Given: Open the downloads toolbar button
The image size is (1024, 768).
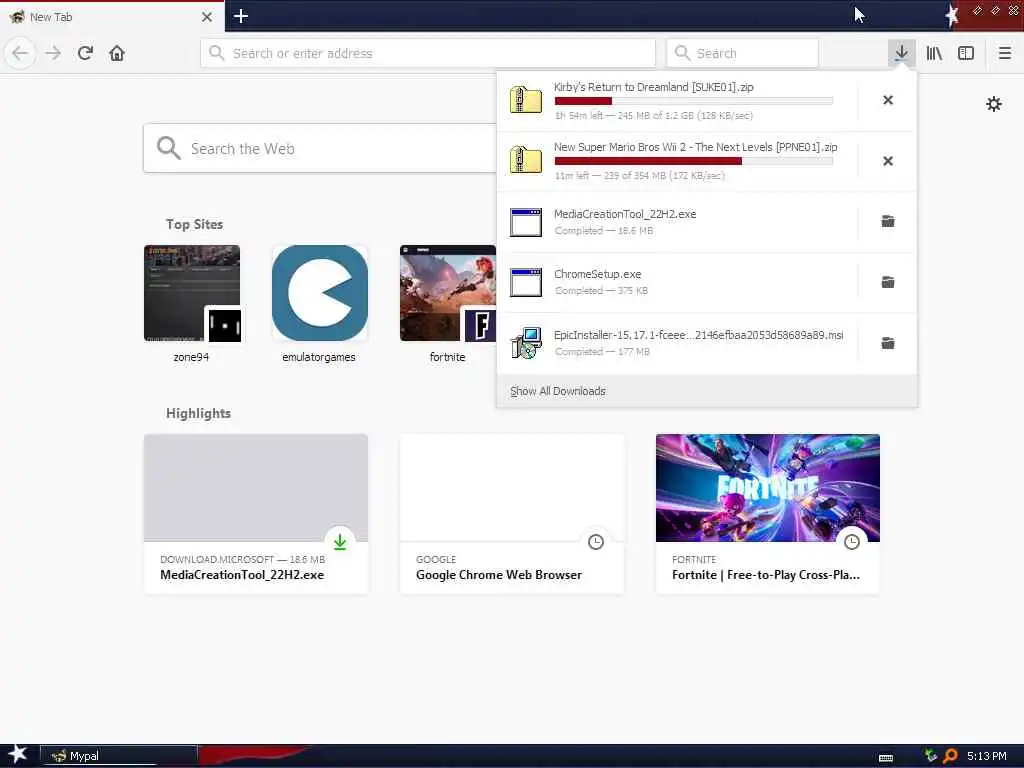Looking at the screenshot, I should tap(901, 53).
